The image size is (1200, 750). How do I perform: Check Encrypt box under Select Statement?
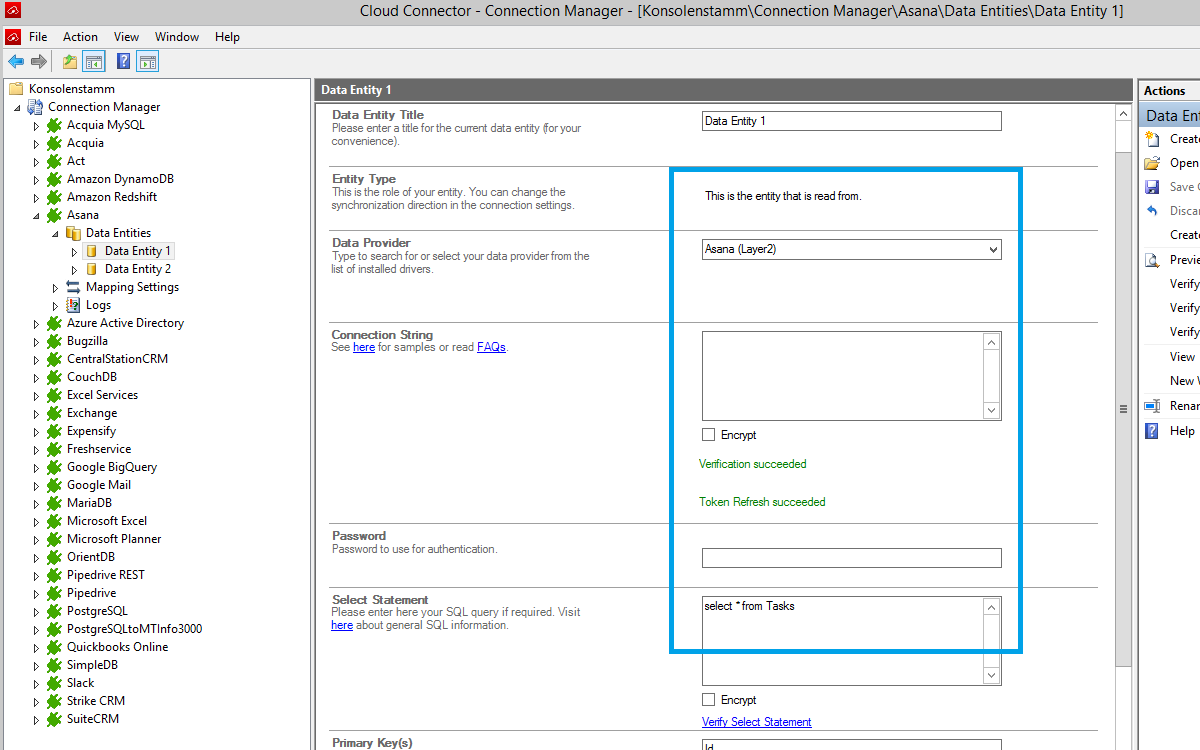pos(709,700)
